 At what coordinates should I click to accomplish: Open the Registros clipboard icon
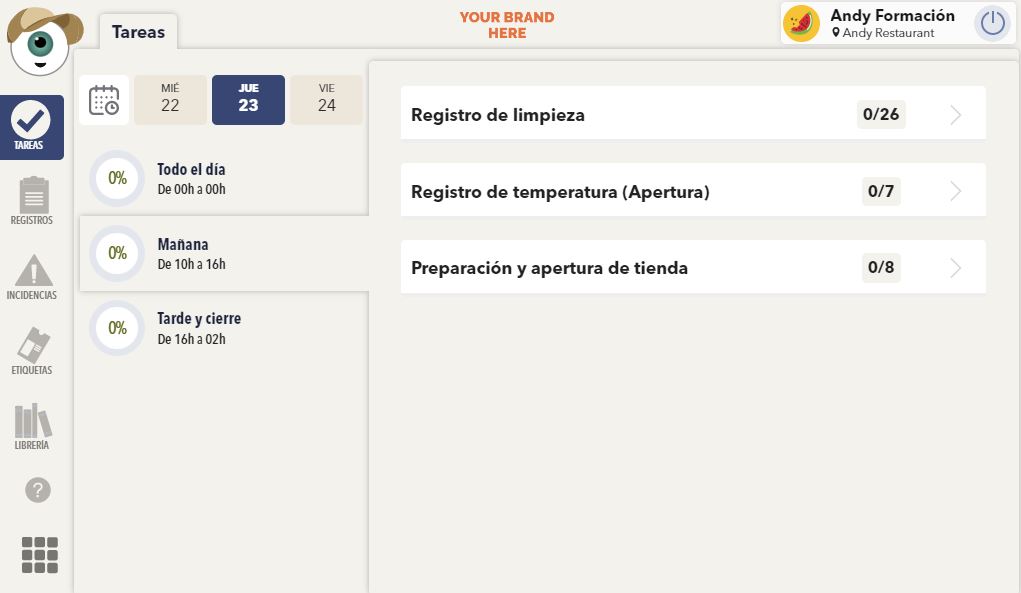[x=31, y=201]
